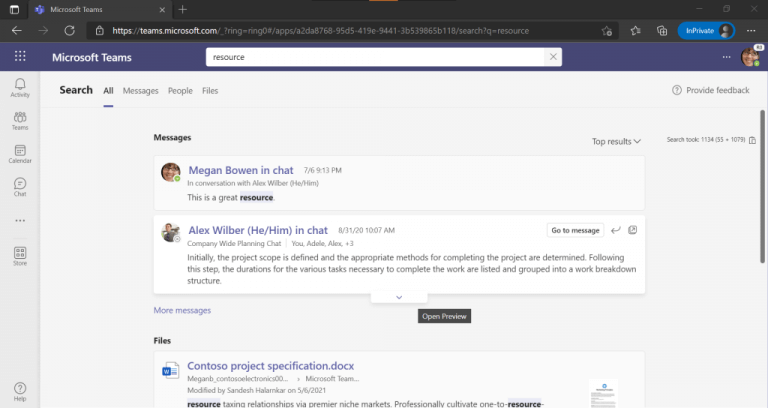The height and width of the screenshot is (408, 768).
Task: Open the Contoso document thumbnail preview
Action: pos(603,393)
